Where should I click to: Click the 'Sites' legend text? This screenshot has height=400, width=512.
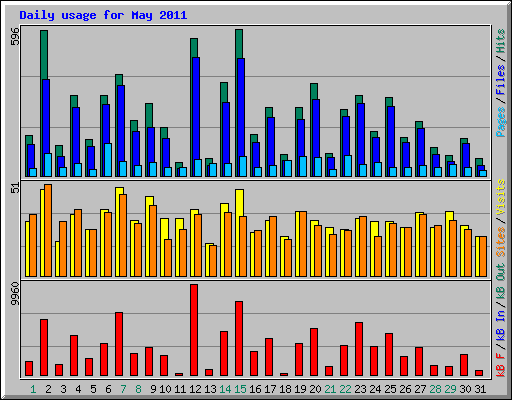tap(500, 242)
